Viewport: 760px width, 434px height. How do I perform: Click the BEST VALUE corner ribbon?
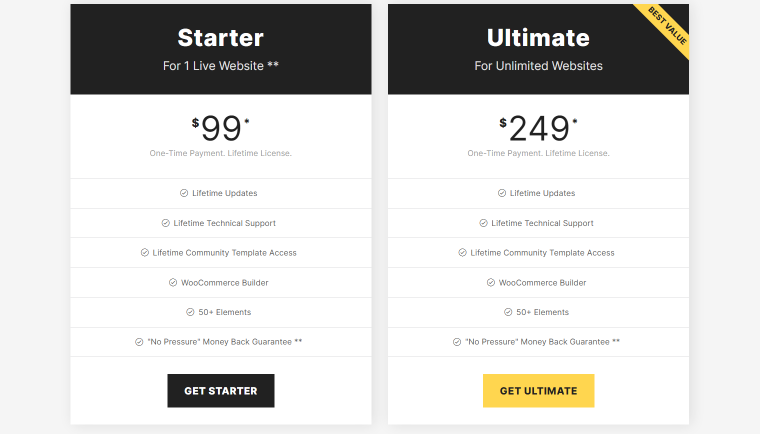tap(666, 27)
